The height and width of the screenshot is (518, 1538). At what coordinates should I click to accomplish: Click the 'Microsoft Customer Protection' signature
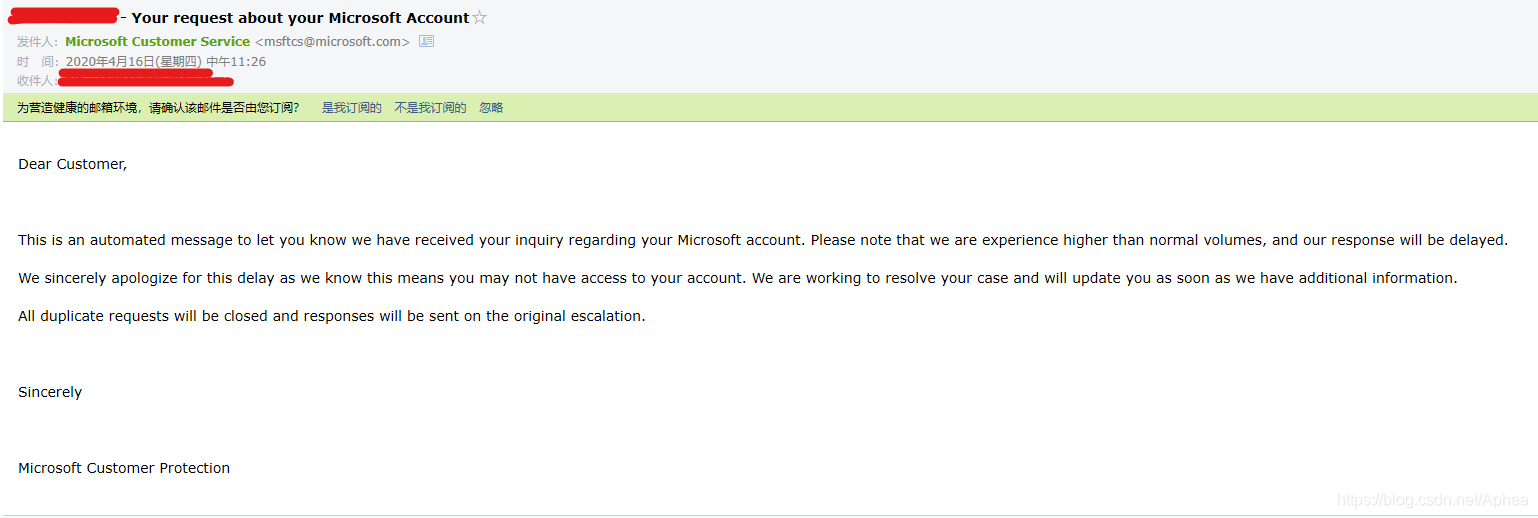click(x=124, y=468)
